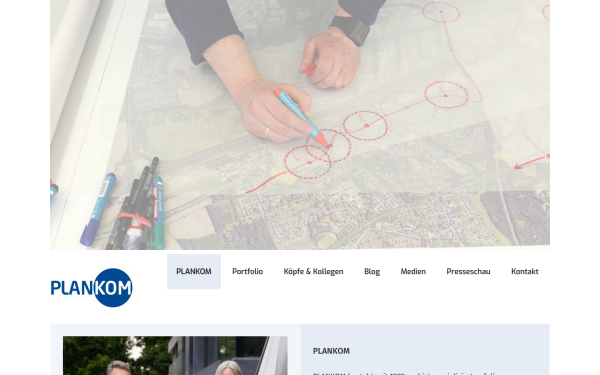600x375 pixels.
Task: Open Presseschau in the navigation bar
Action: pos(468,271)
